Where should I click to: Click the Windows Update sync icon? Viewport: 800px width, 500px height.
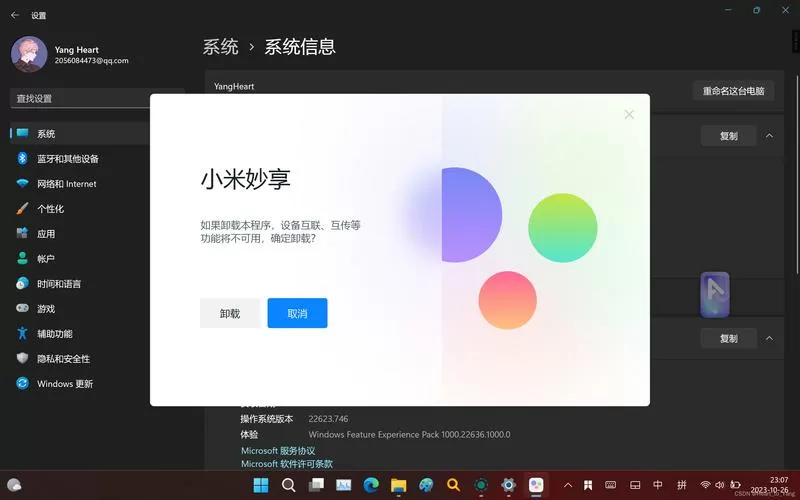(22, 383)
